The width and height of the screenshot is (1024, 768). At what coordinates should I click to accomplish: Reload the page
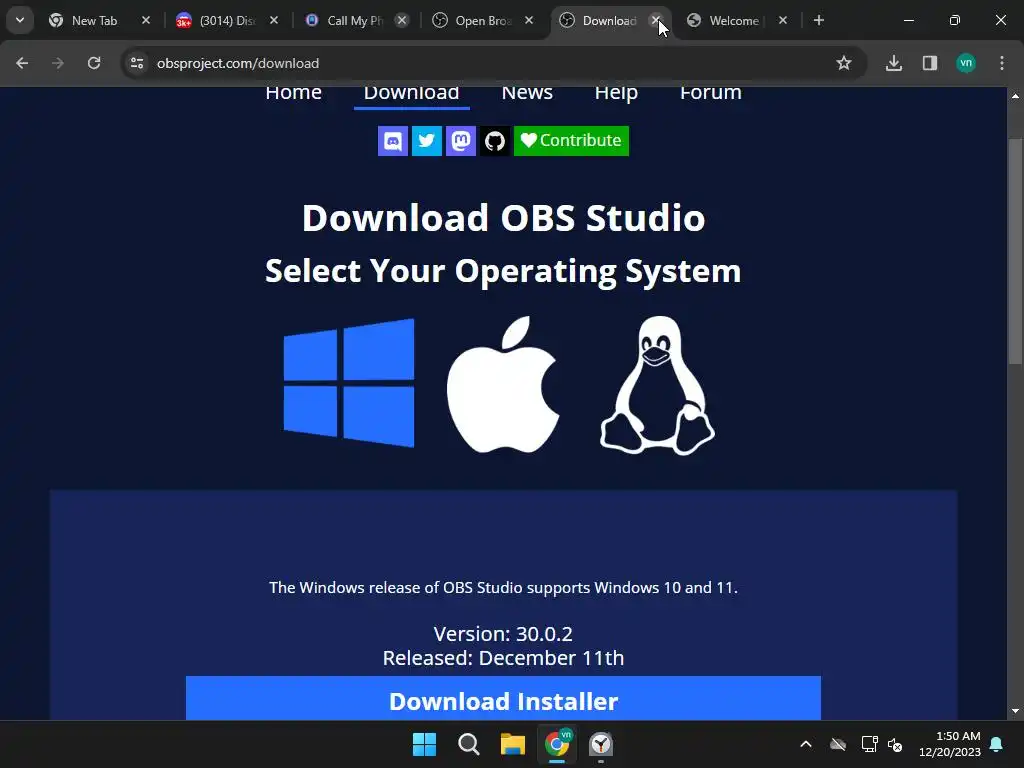94,63
